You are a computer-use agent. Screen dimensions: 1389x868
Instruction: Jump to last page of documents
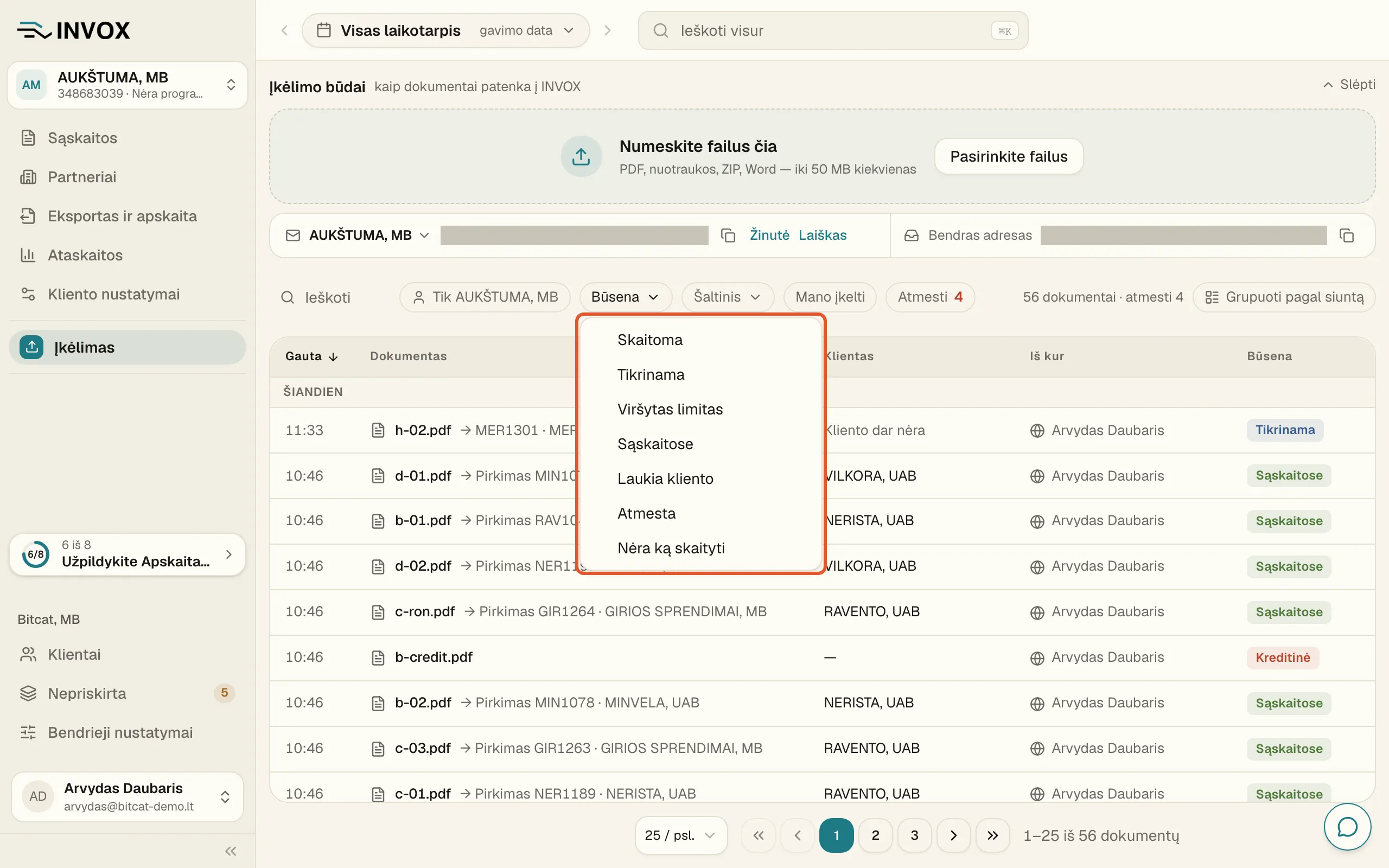coord(992,835)
